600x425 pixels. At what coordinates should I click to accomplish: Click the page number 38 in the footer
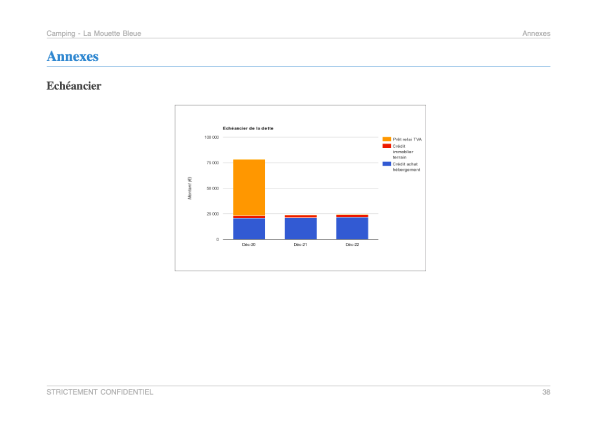click(x=546, y=392)
